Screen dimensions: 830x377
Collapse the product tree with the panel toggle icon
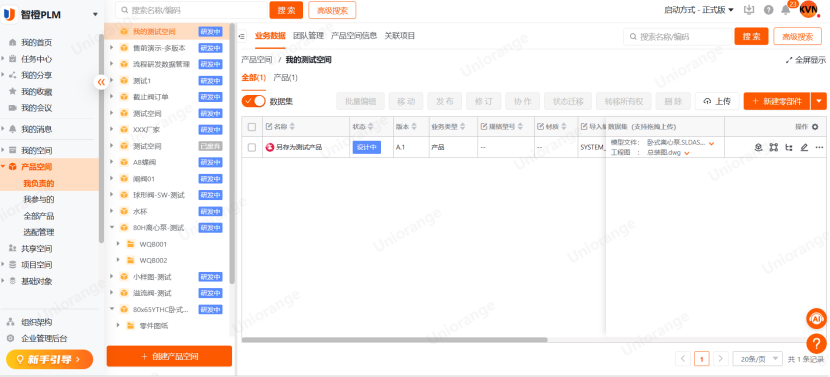click(x=242, y=36)
